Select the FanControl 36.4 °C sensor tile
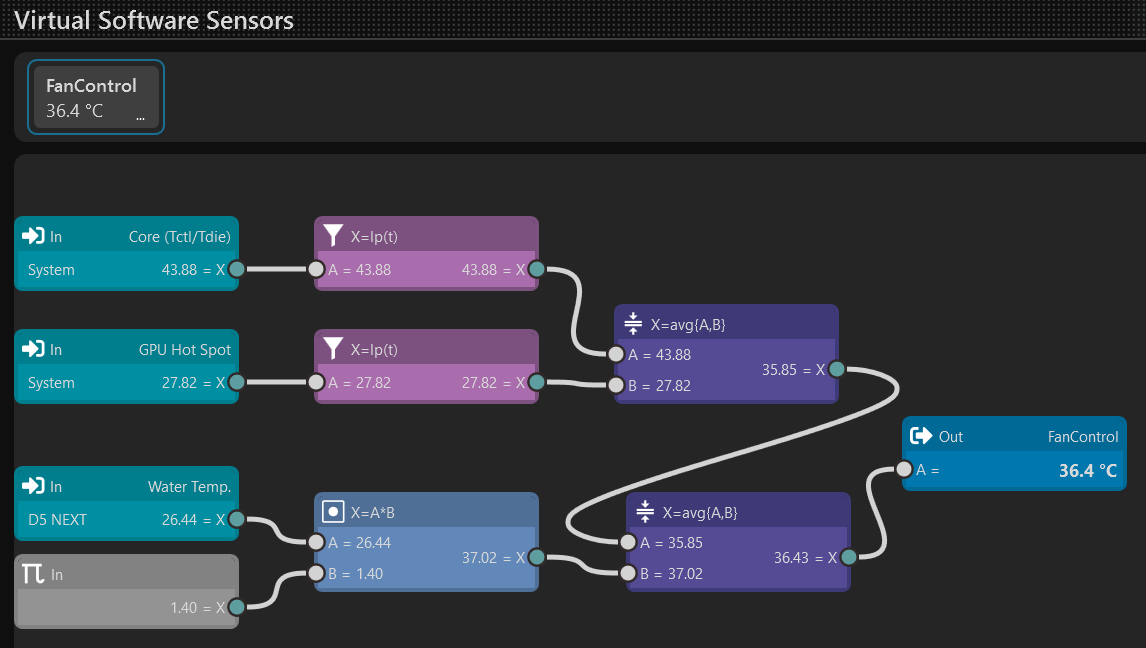Image resolution: width=1146 pixels, height=648 pixels. [92, 97]
